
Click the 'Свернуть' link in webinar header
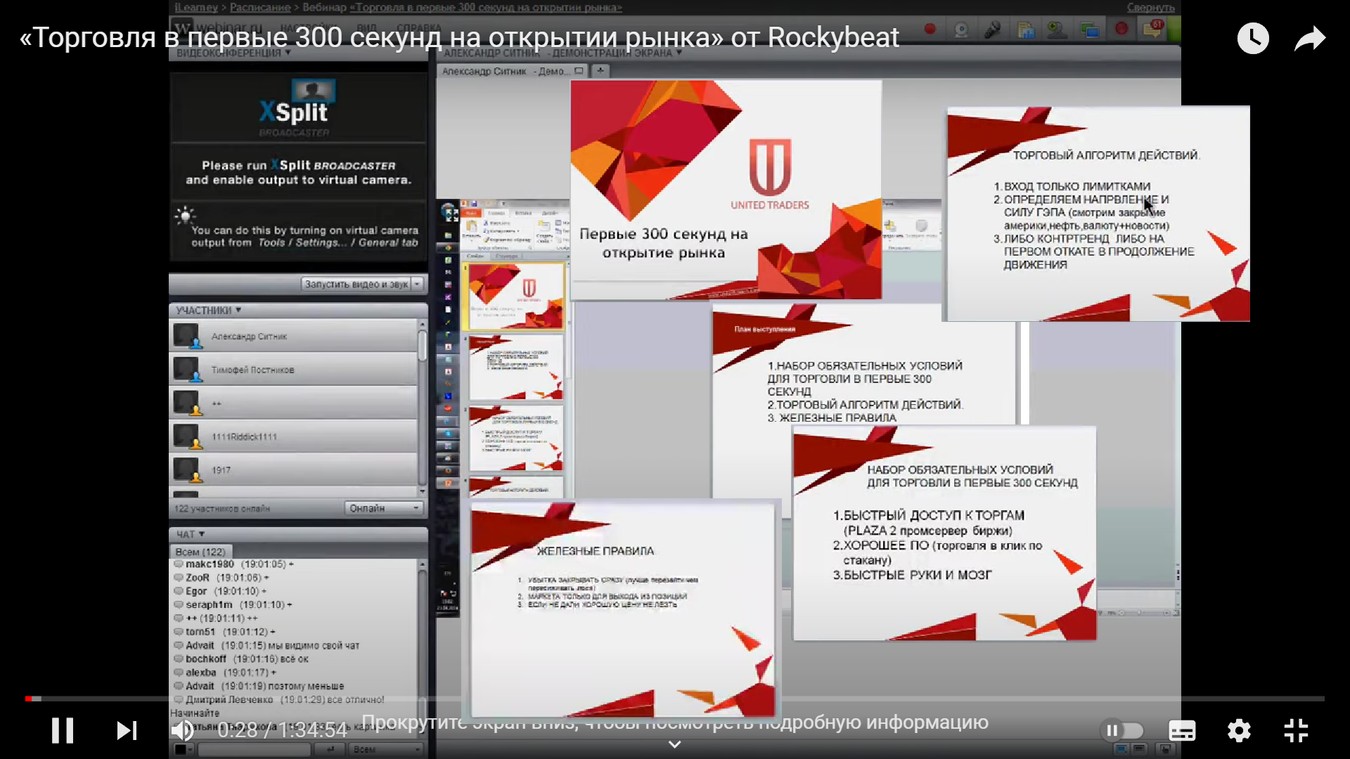point(1150,7)
